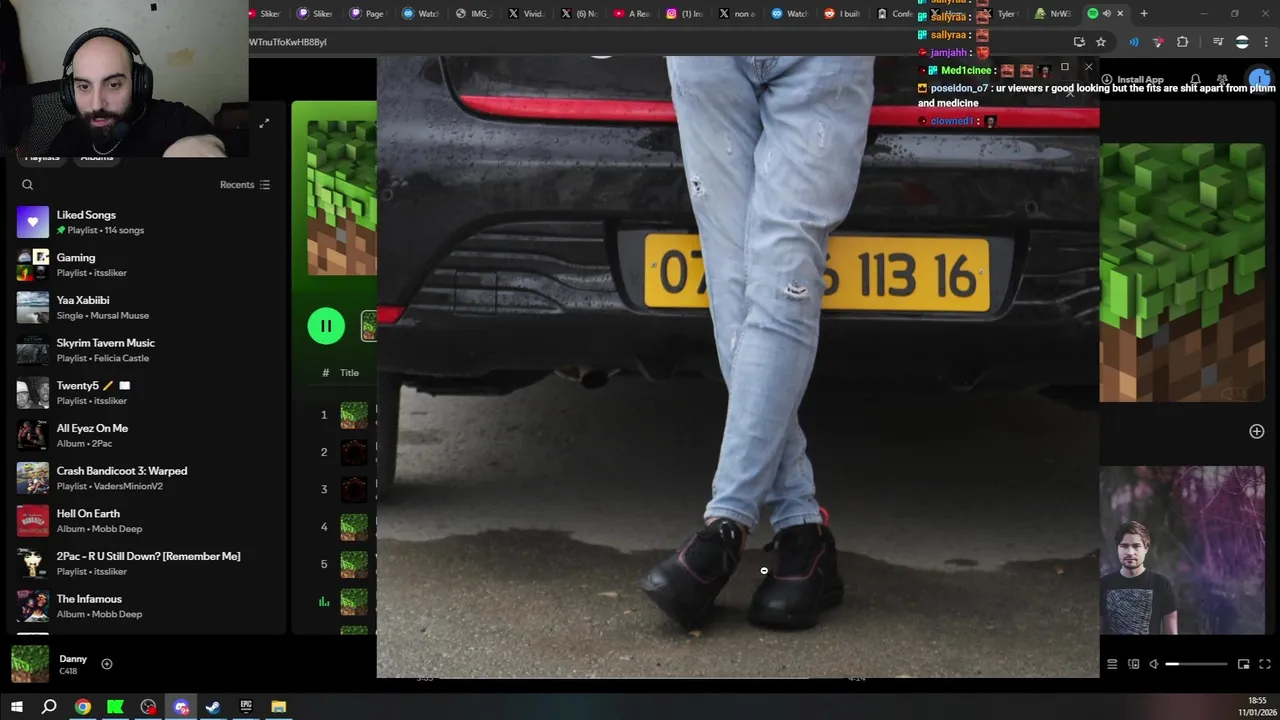Screen dimensions: 1280x720
Task: Open the Windows Start menu
Action: coord(16,707)
